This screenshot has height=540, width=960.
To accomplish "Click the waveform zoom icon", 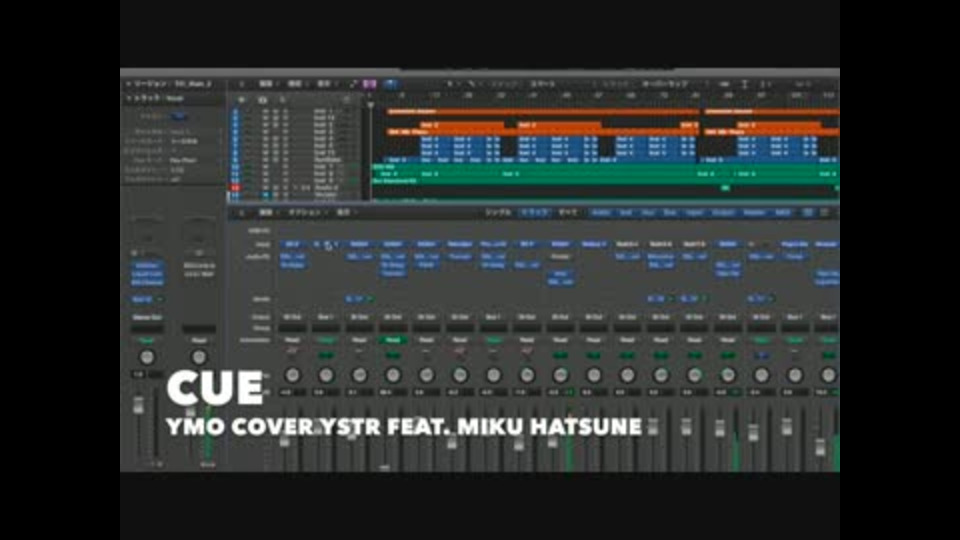I will pos(724,83).
